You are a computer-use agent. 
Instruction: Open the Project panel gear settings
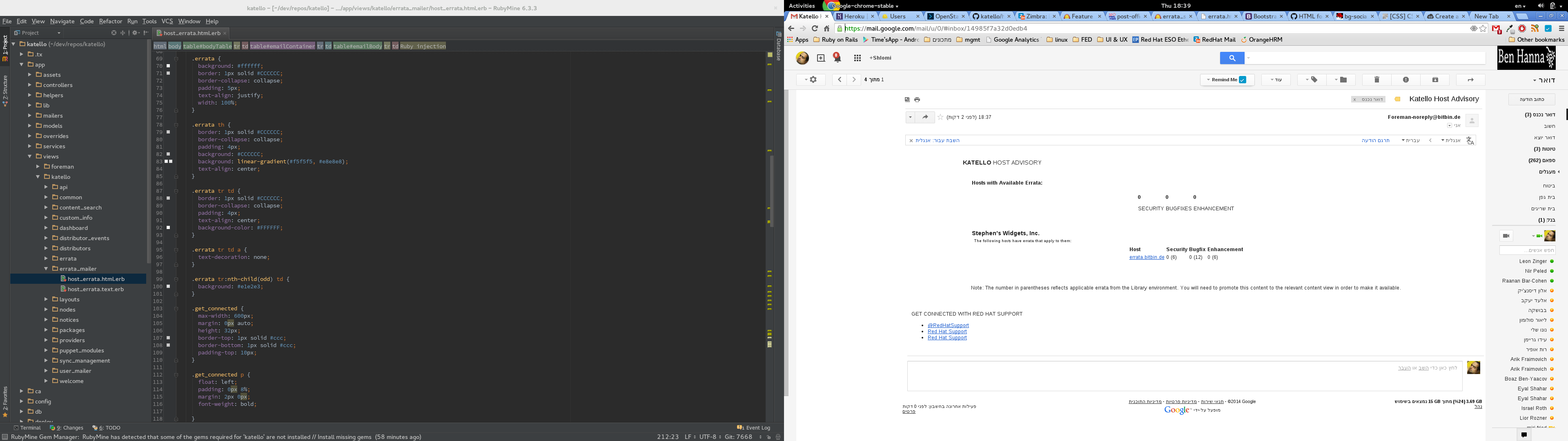135,33
